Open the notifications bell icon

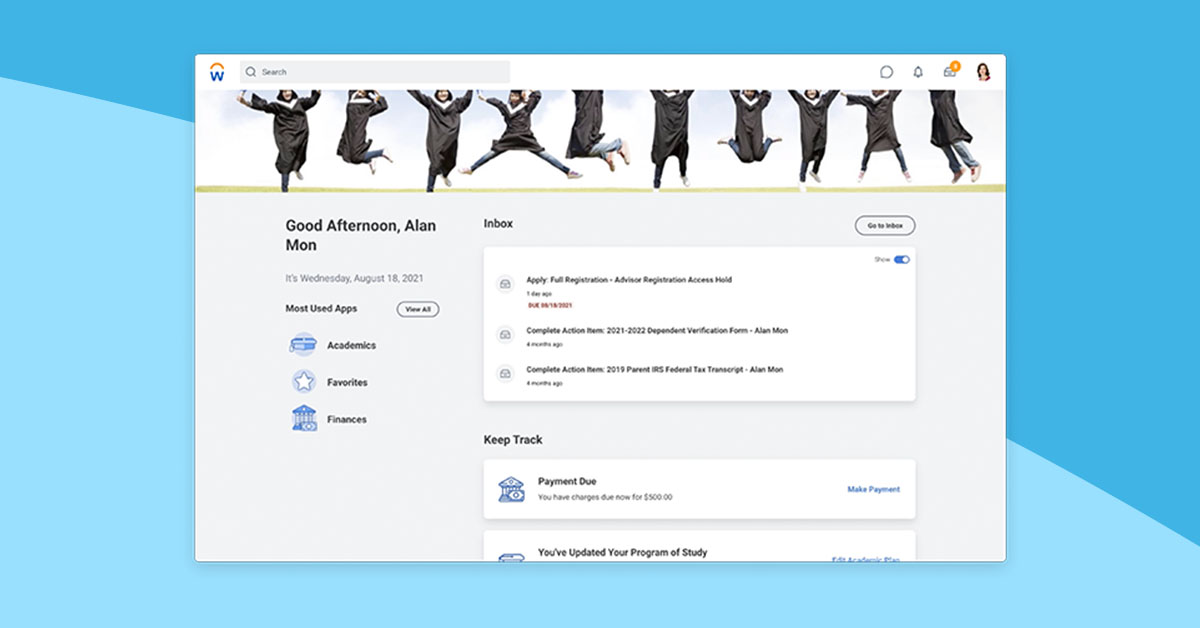[918, 72]
